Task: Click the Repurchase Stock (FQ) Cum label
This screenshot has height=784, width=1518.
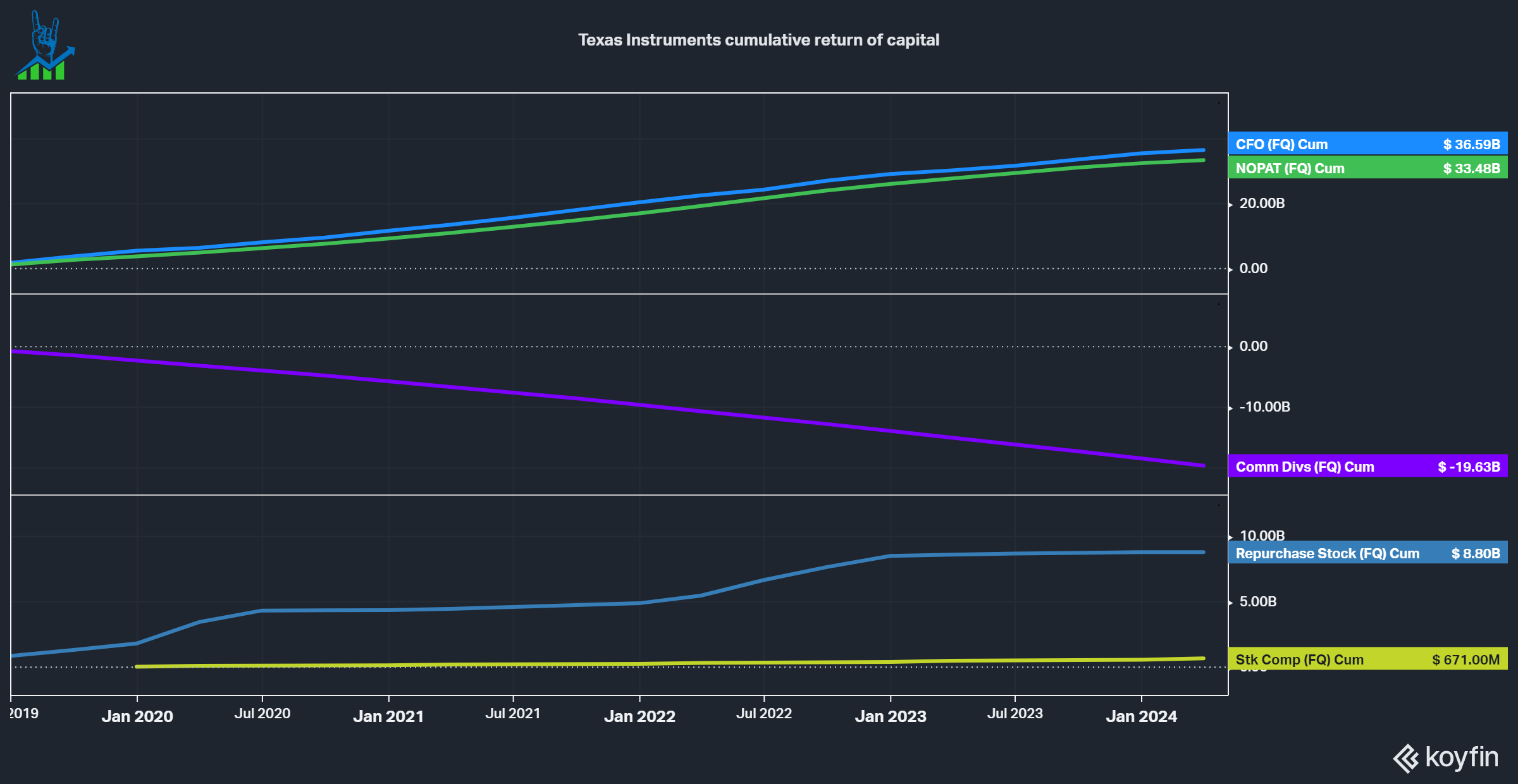Action: (x=1327, y=553)
